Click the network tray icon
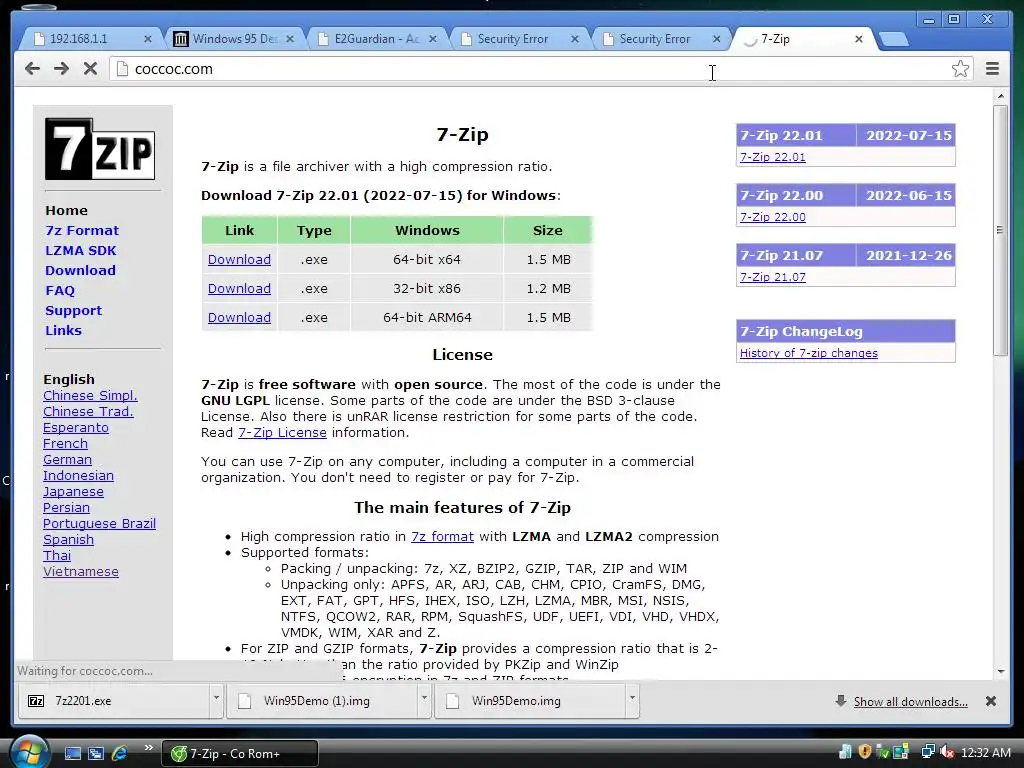The width and height of the screenshot is (1024, 768). (927, 752)
